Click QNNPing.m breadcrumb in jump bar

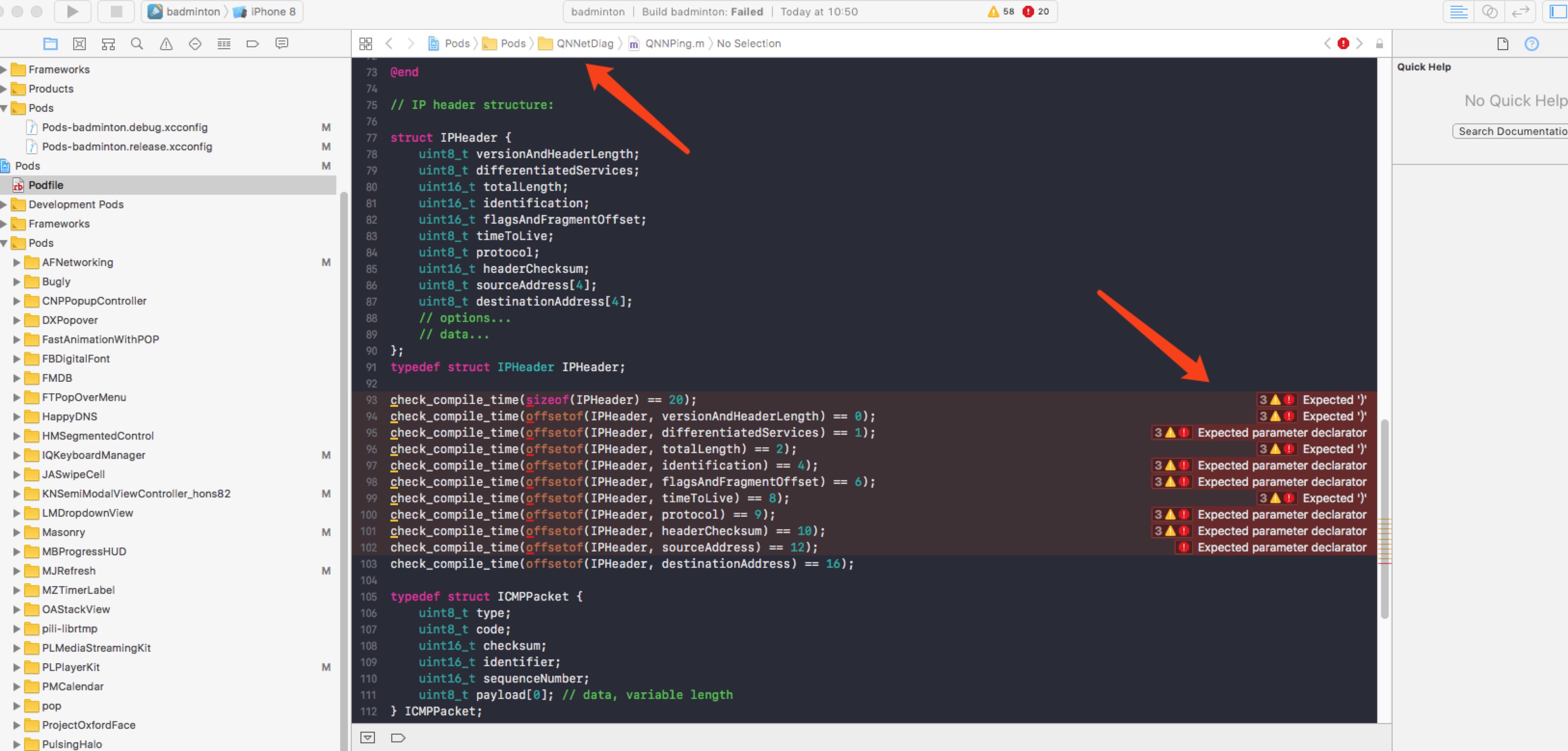tap(673, 43)
